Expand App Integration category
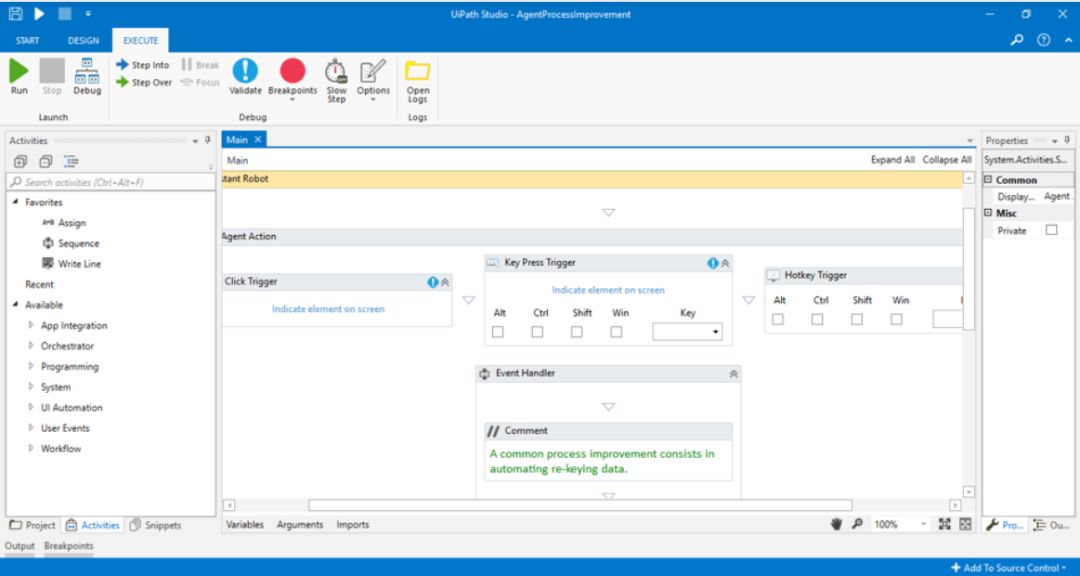This screenshot has height=576, width=1080. 31,325
